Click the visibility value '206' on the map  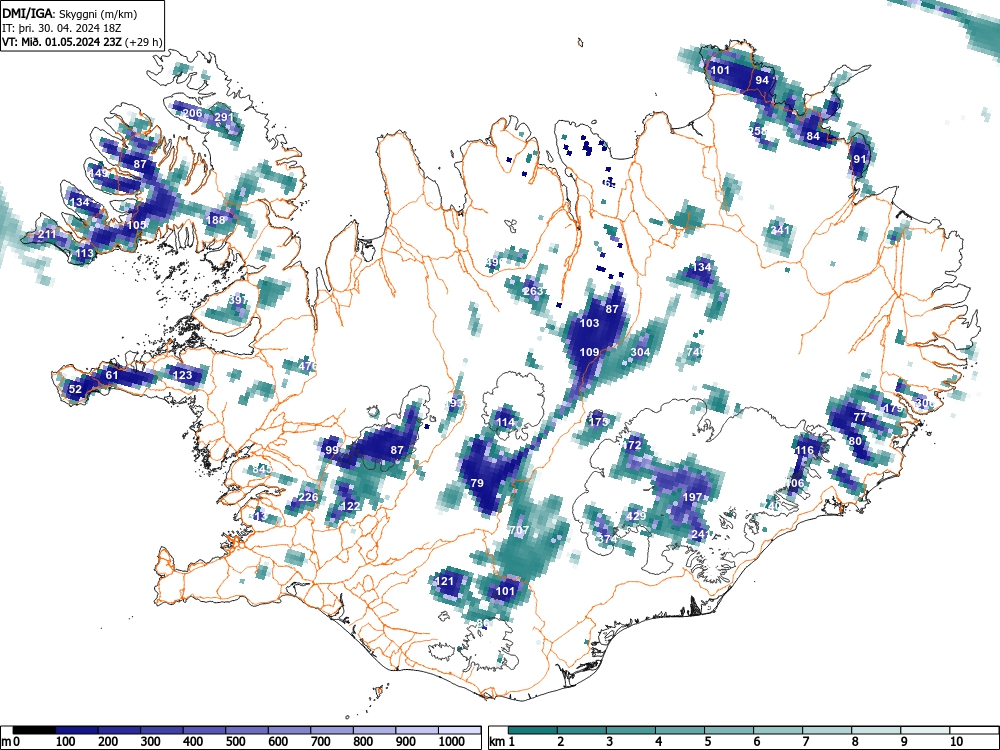(x=193, y=114)
